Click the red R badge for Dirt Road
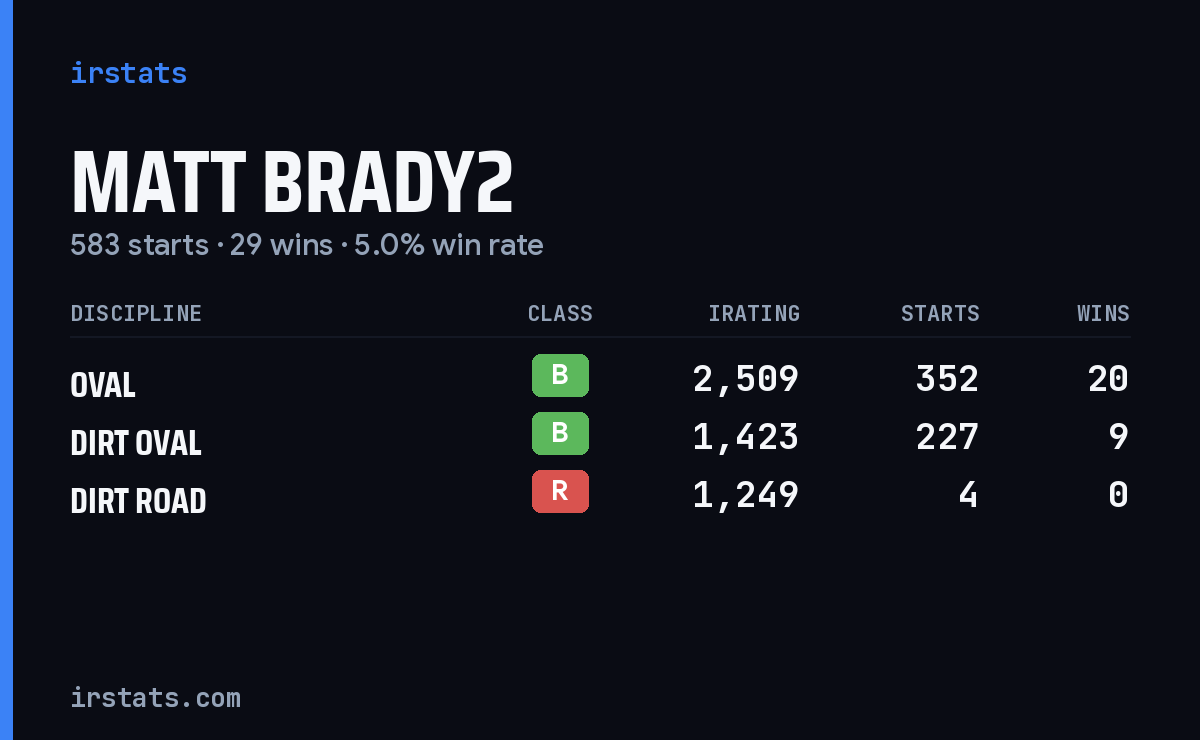 click(x=560, y=492)
